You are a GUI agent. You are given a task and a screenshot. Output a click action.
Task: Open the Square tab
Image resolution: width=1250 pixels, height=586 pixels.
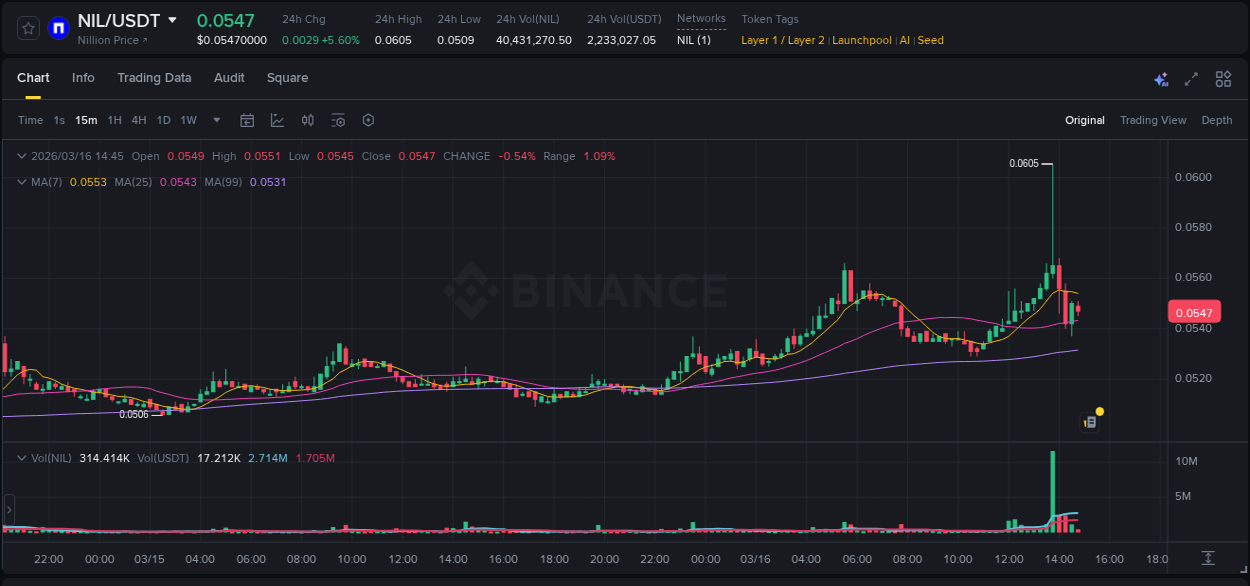pos(287,78)
